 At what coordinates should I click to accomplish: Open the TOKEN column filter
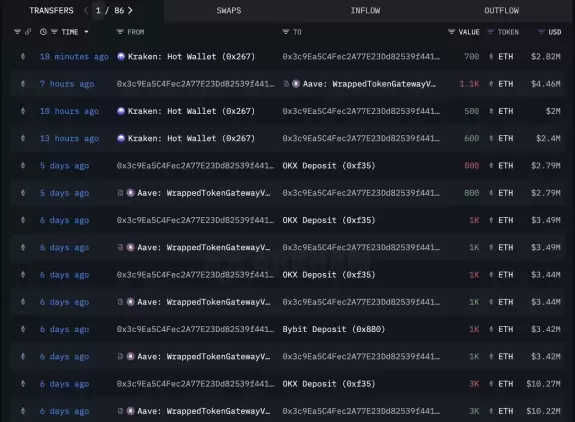click(490, 32)
